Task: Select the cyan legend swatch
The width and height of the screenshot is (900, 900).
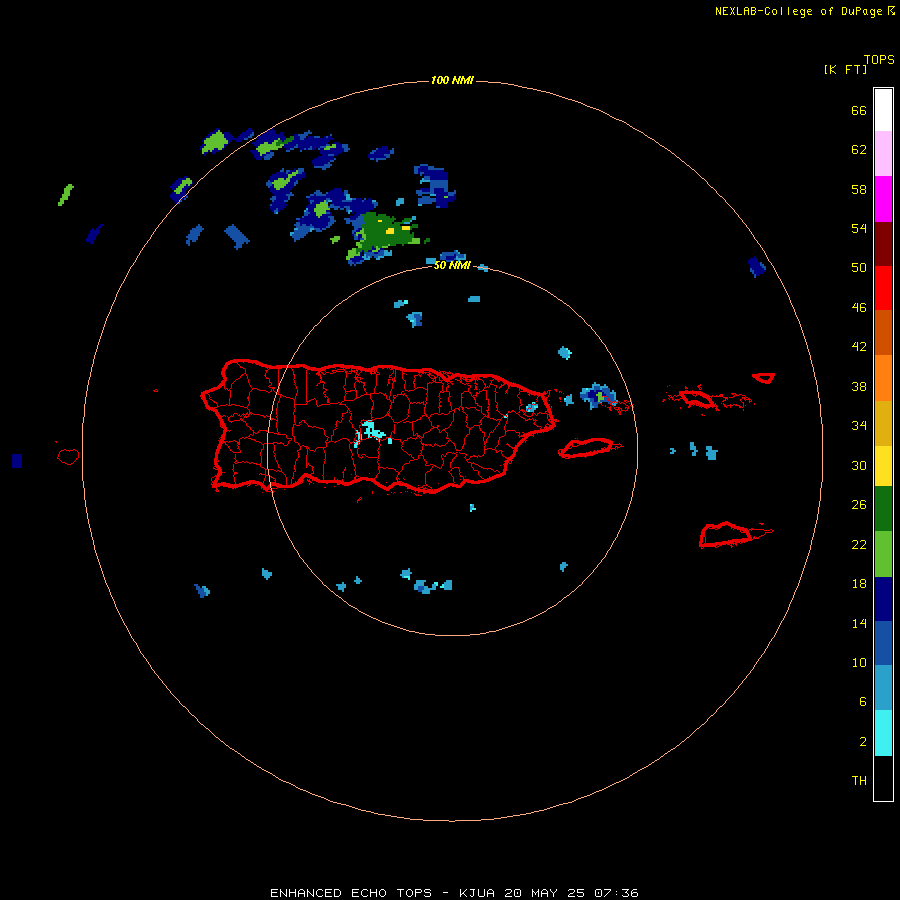Action: coord(883,733)
